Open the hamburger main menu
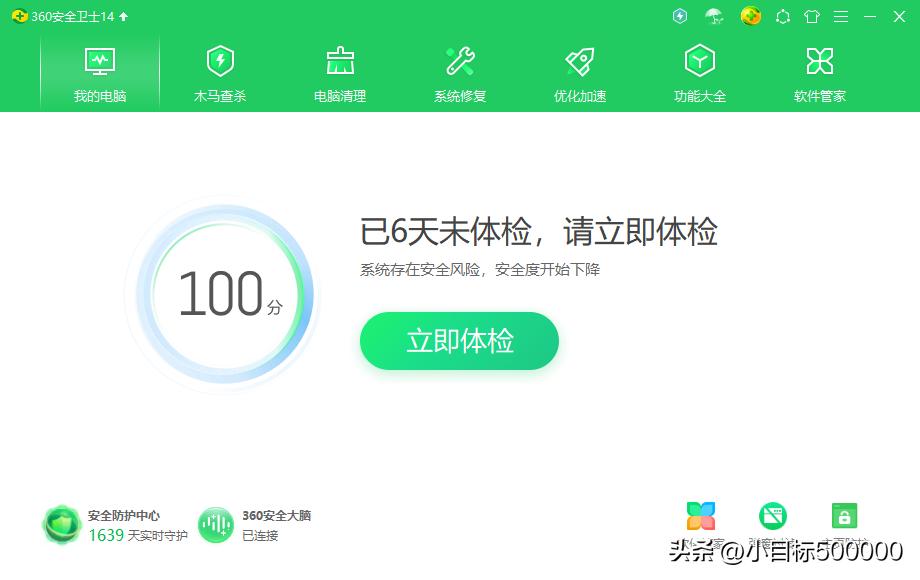The width and height of the screenshot is (920, 580). pos(841,16)
